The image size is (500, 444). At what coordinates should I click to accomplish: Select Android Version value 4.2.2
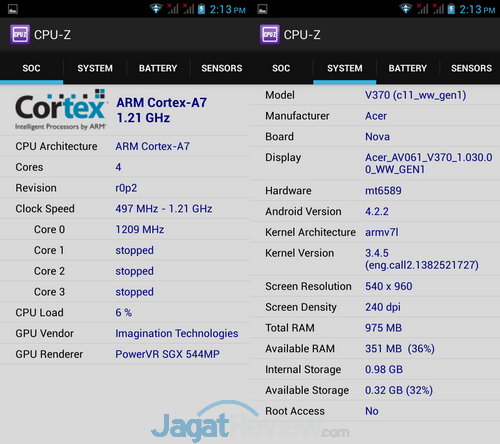[377, 211]
